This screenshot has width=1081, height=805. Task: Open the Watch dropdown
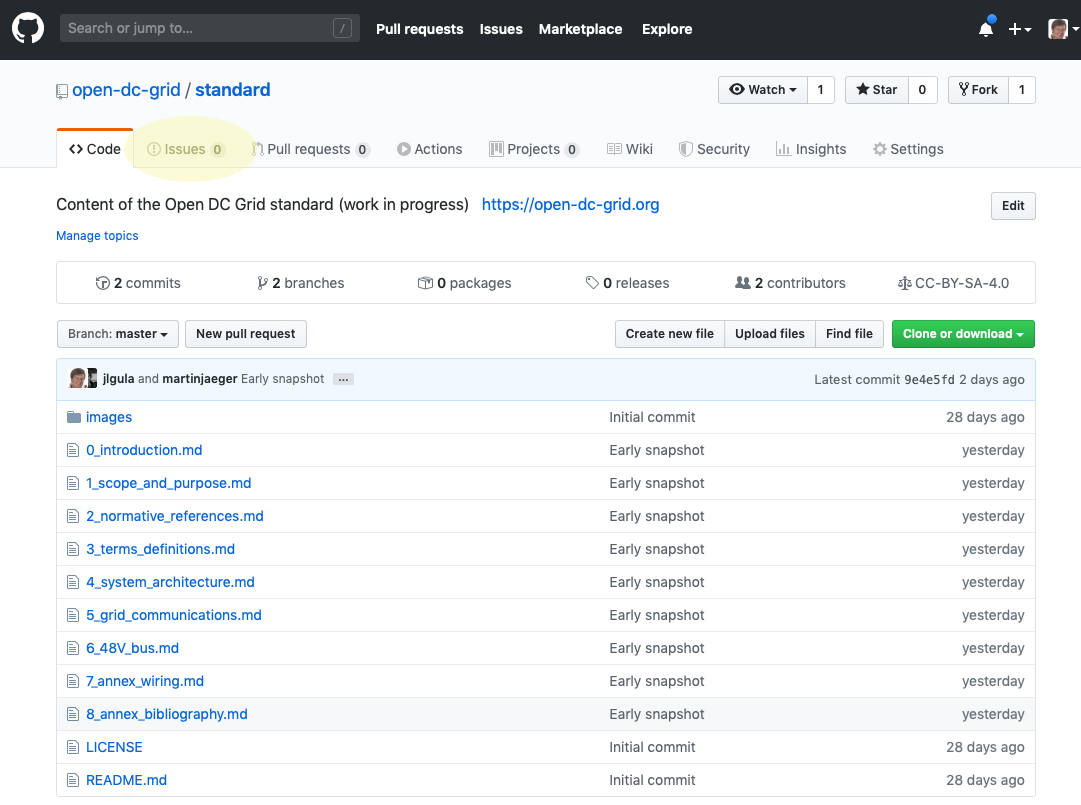[762, 90]
